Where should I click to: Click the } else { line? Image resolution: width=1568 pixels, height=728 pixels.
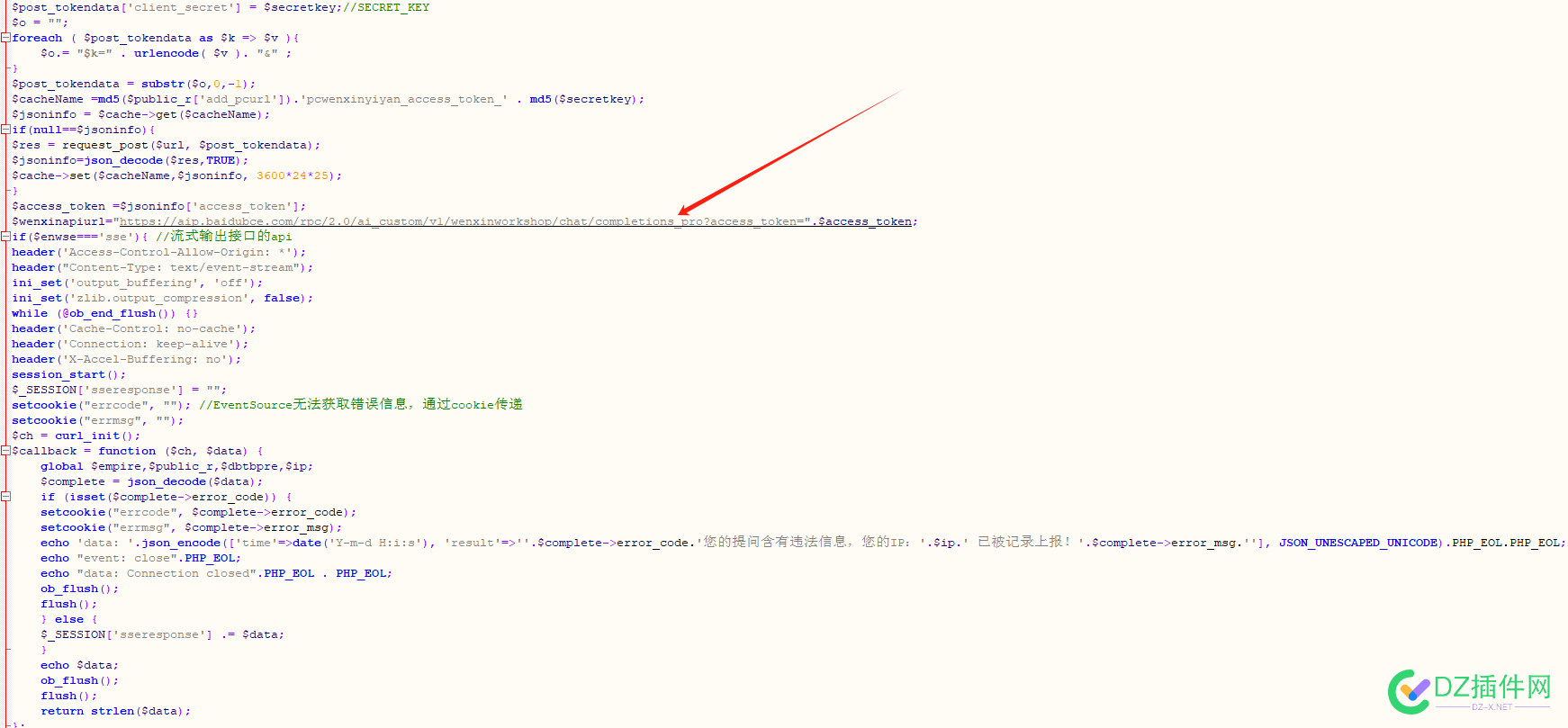[68, 619]
